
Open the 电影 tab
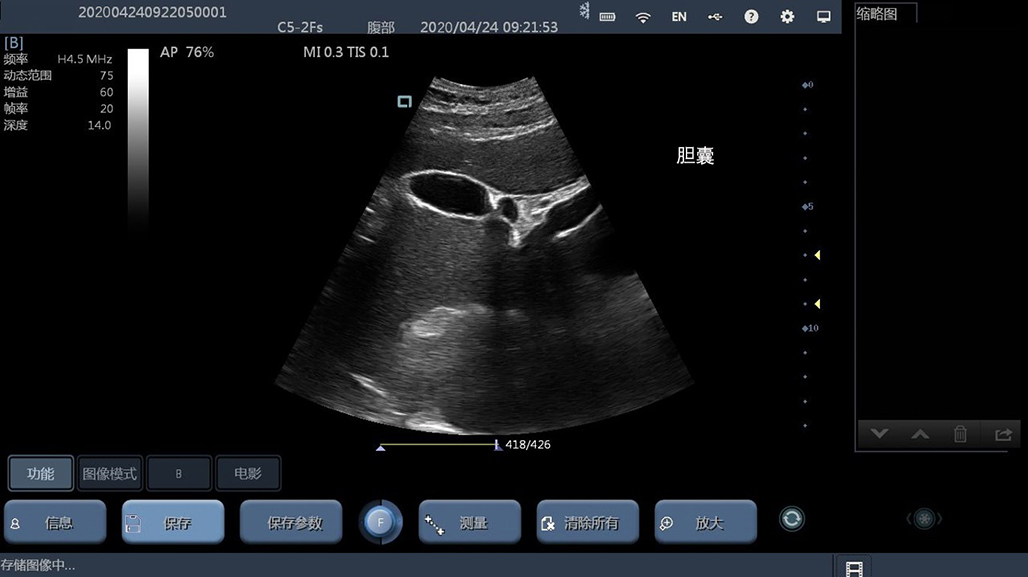point(247,474)
